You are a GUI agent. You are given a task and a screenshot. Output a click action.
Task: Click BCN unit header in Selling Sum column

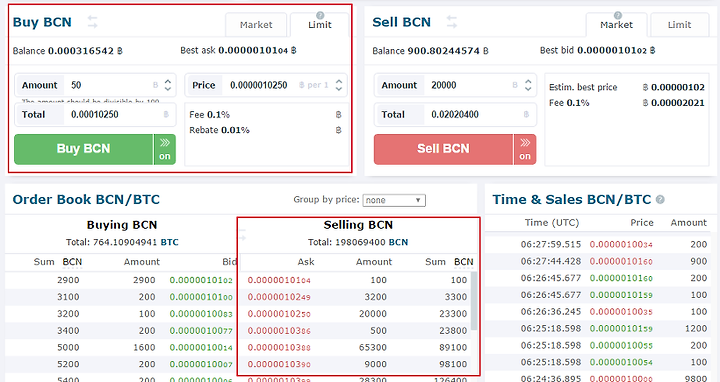tap(463, 262)
